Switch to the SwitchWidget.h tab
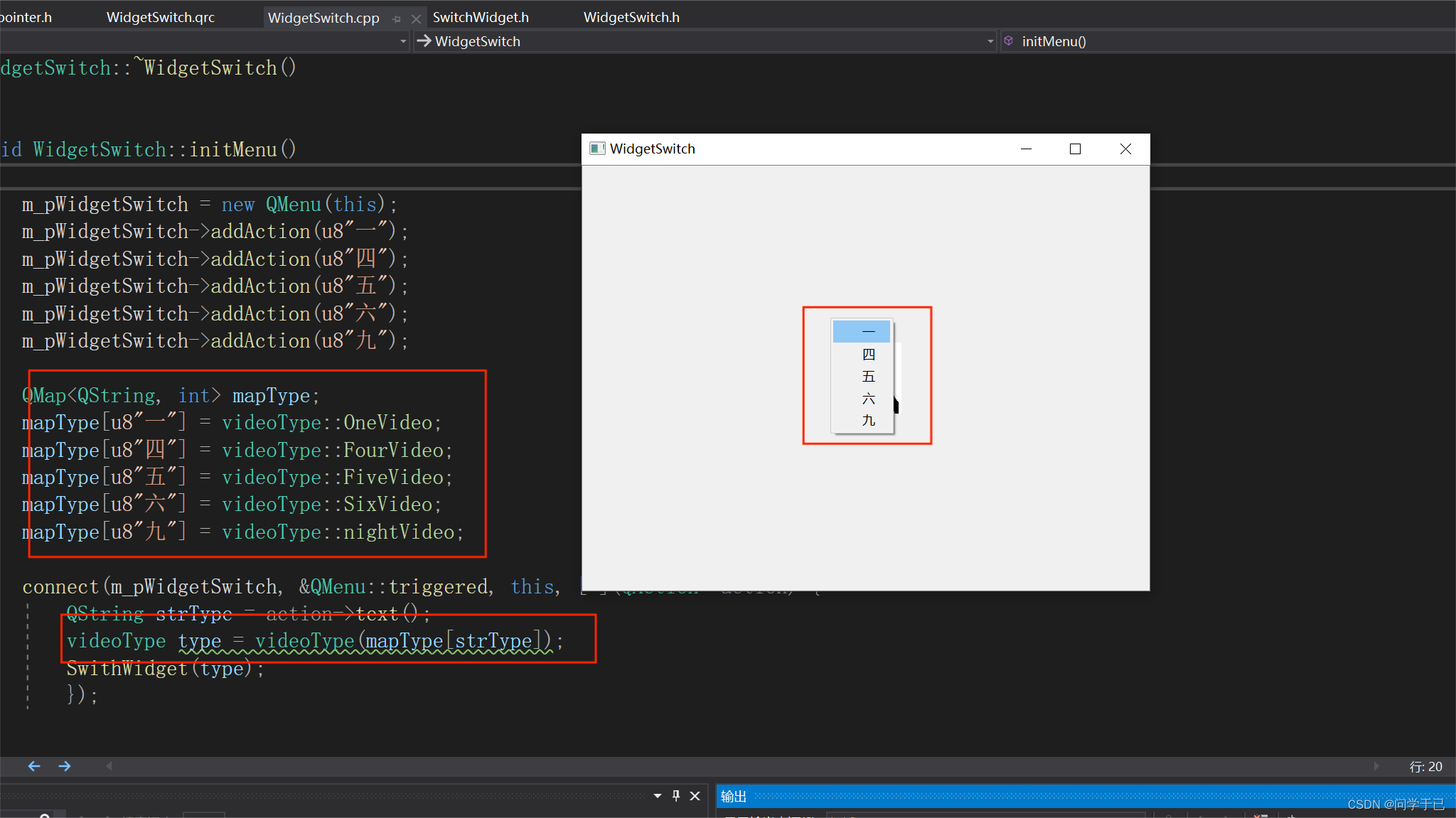The height and width of the screenshot is (818, 1456). click(481, 17)
